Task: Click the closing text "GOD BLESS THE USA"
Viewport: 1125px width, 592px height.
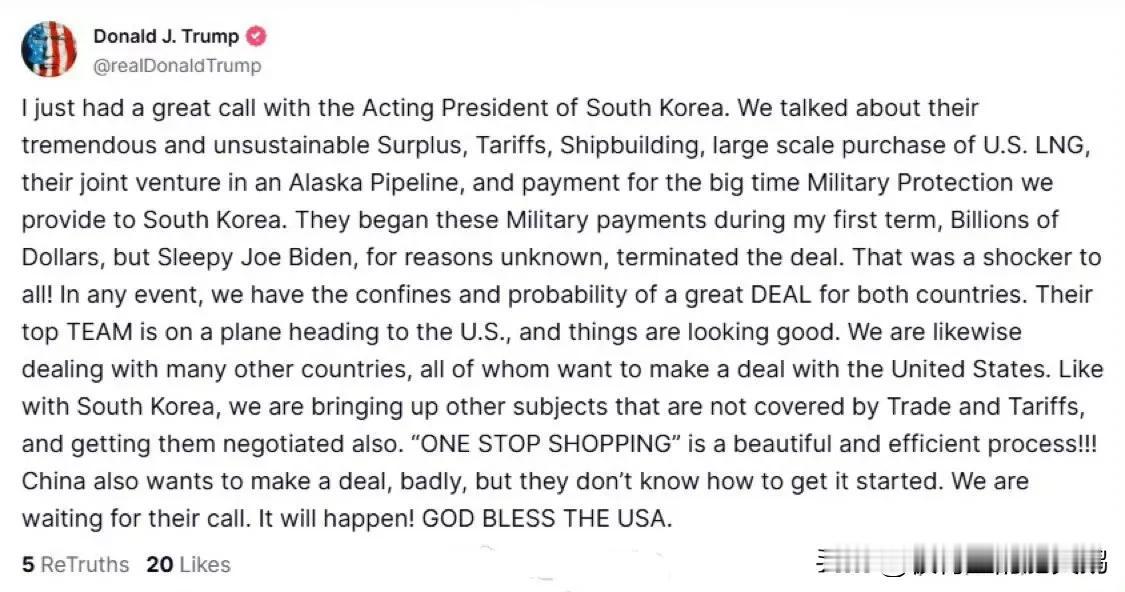Action: tap(547, 518)
